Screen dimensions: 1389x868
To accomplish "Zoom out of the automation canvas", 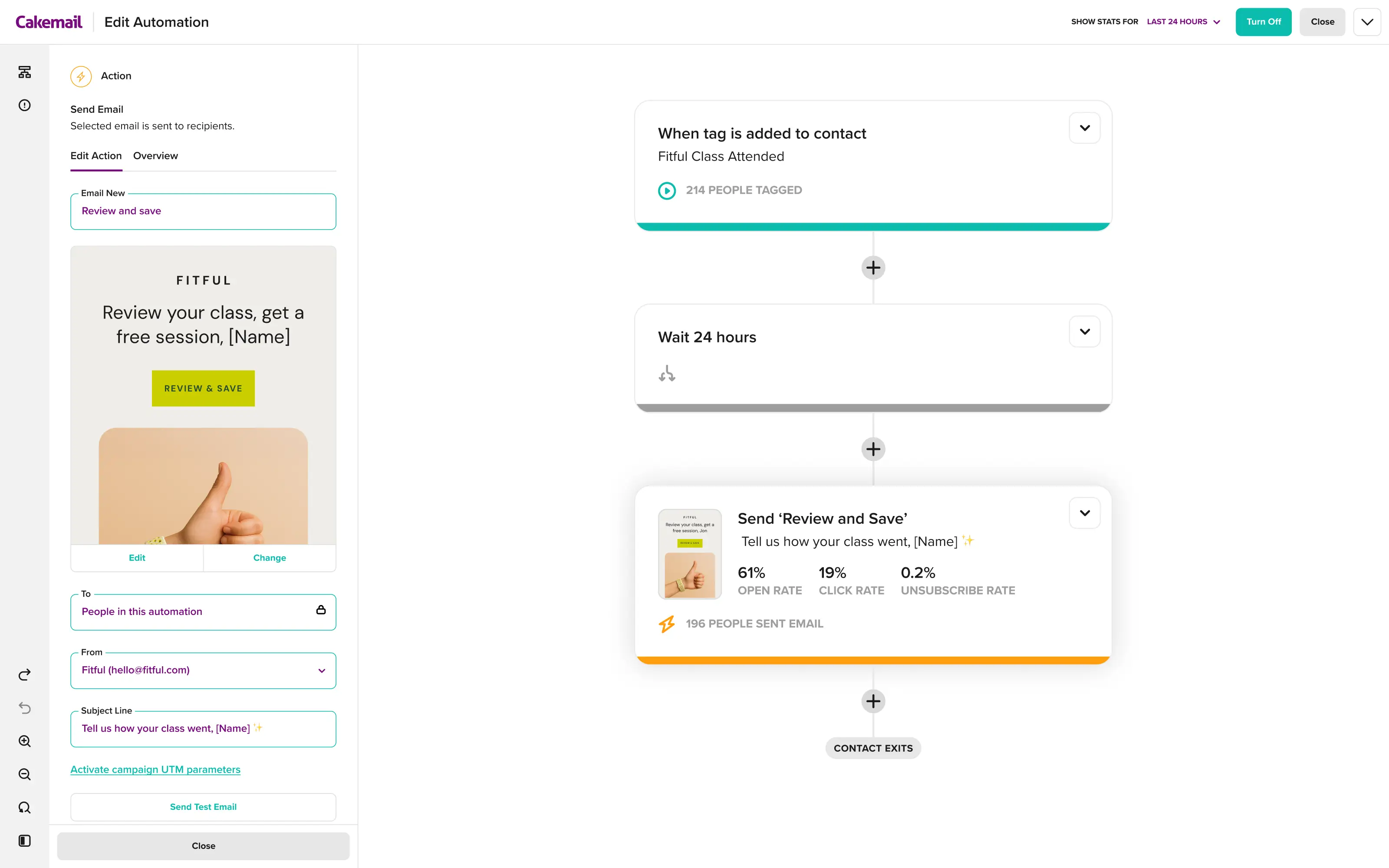I will click(24, 774).
